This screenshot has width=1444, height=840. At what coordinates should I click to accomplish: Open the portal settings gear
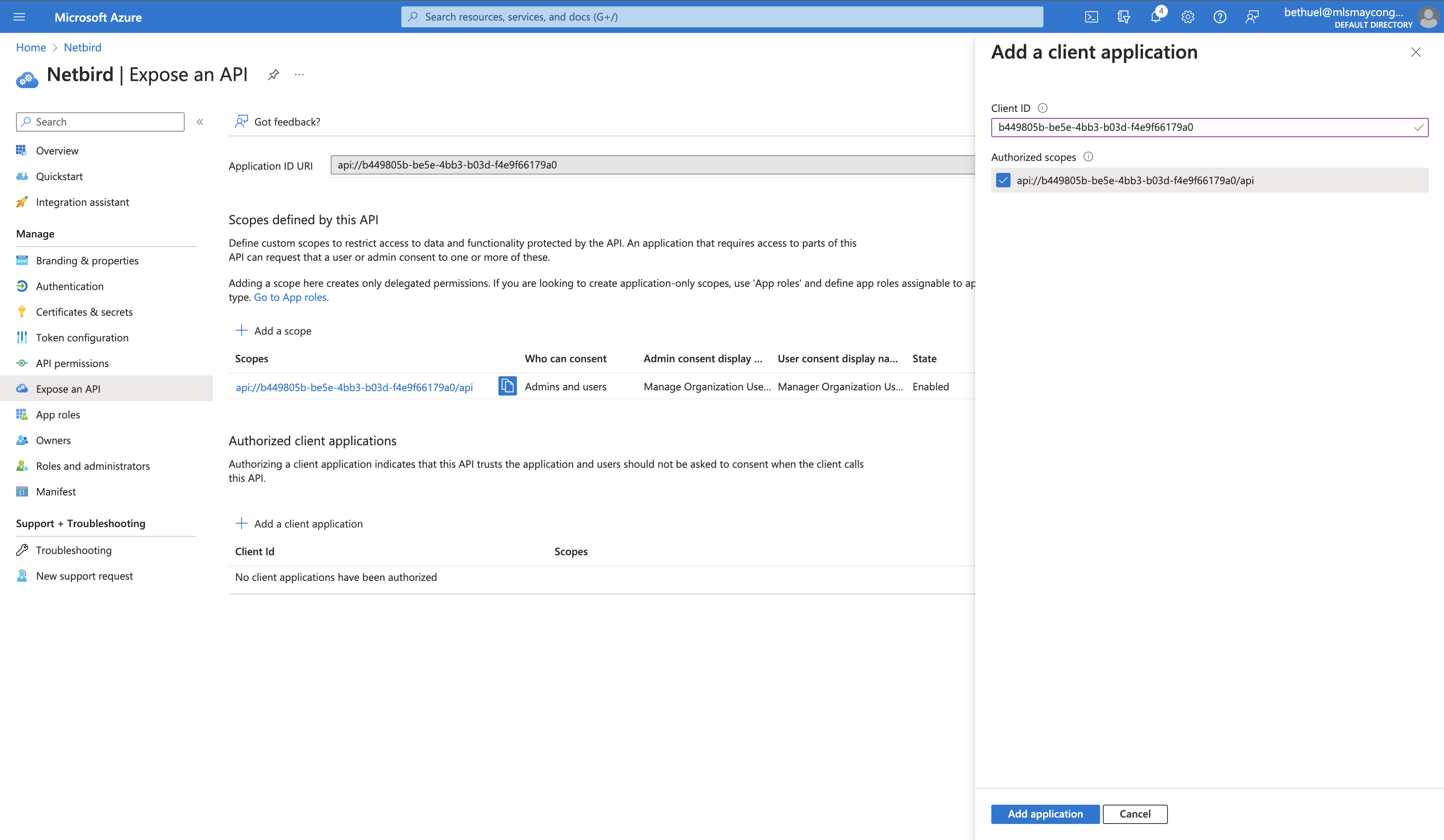1187,16
